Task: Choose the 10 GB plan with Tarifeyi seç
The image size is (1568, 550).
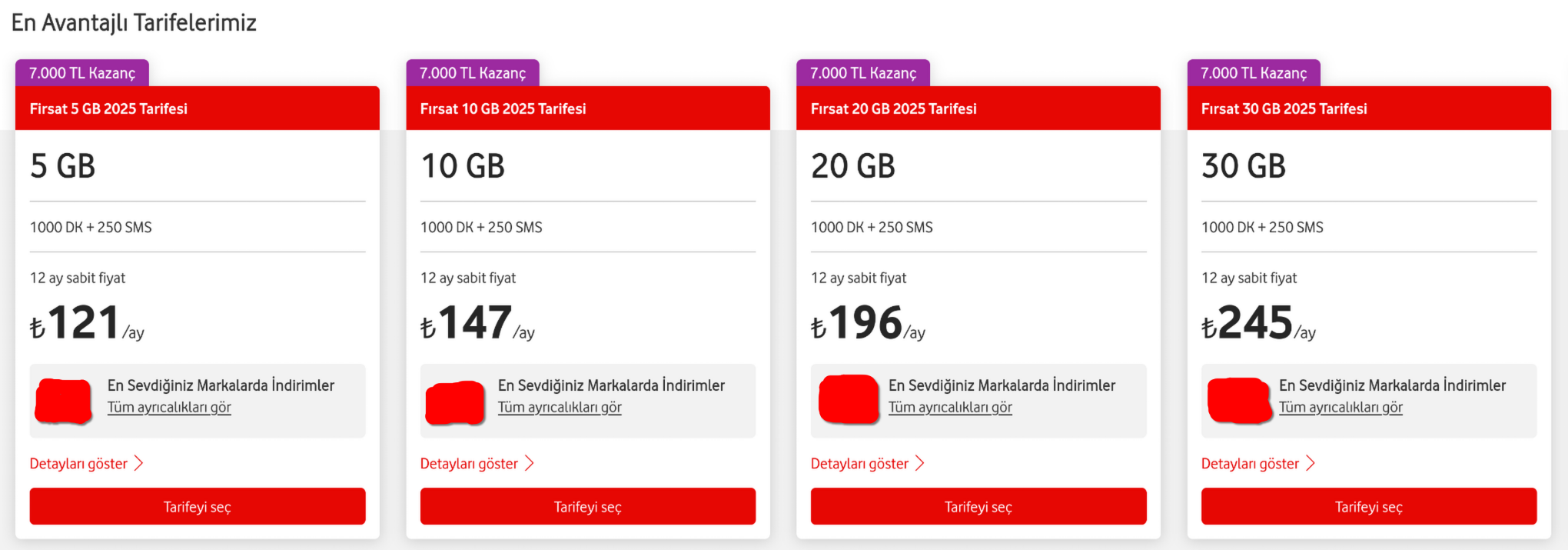Action: click(588, 506)
